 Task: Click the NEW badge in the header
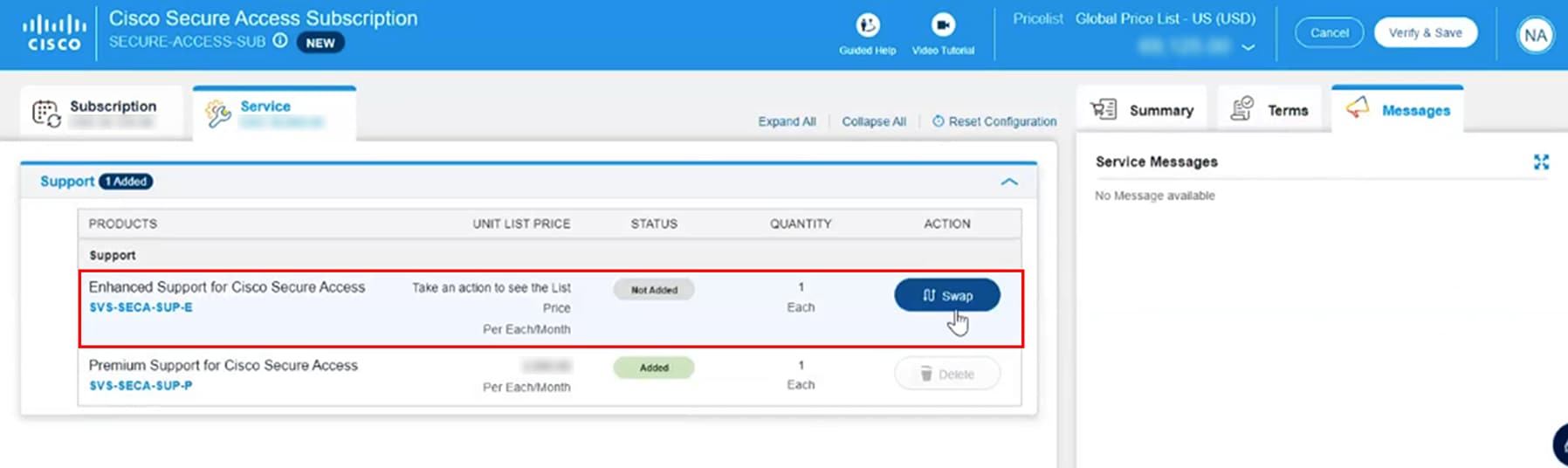320,42
